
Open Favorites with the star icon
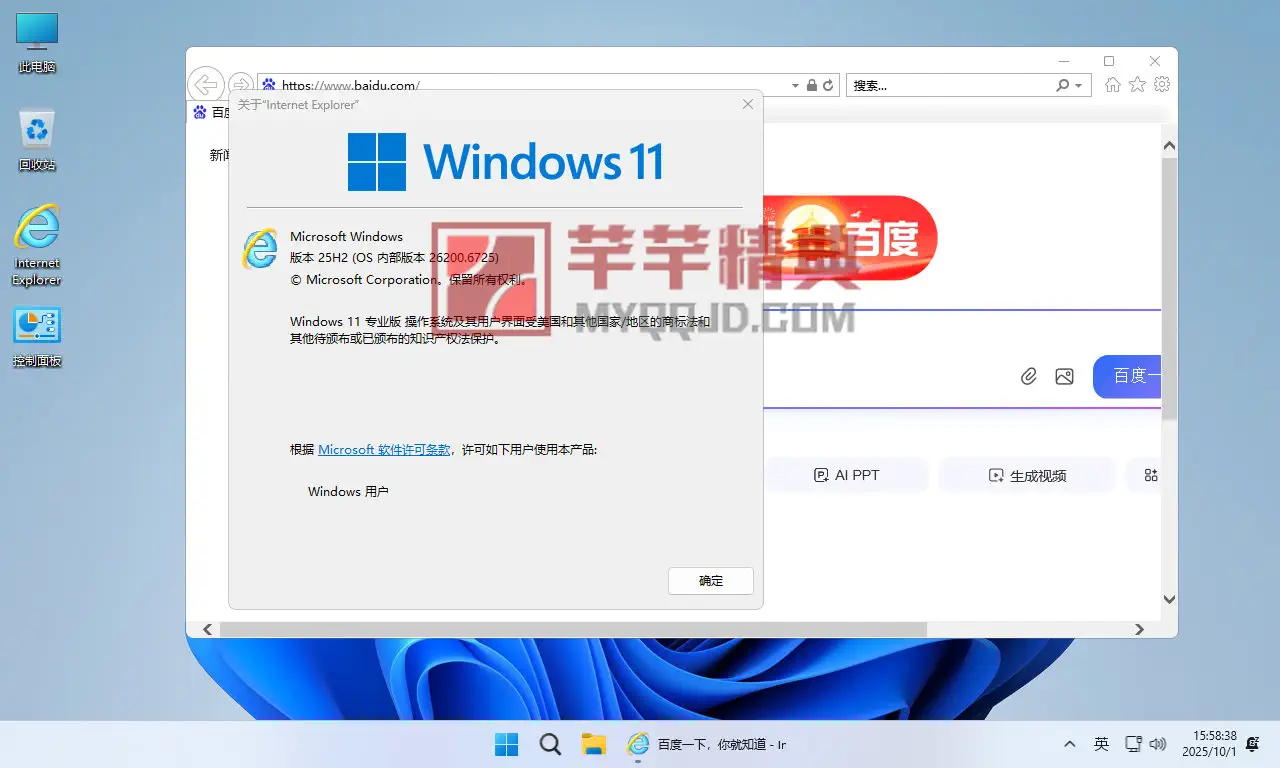coord(1137,85)
